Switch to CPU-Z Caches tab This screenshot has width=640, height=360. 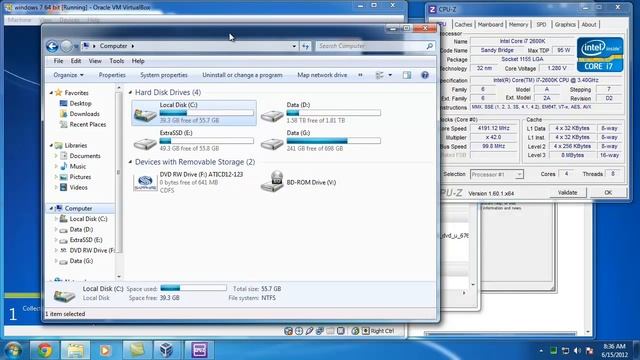click(x=463, y=24)
